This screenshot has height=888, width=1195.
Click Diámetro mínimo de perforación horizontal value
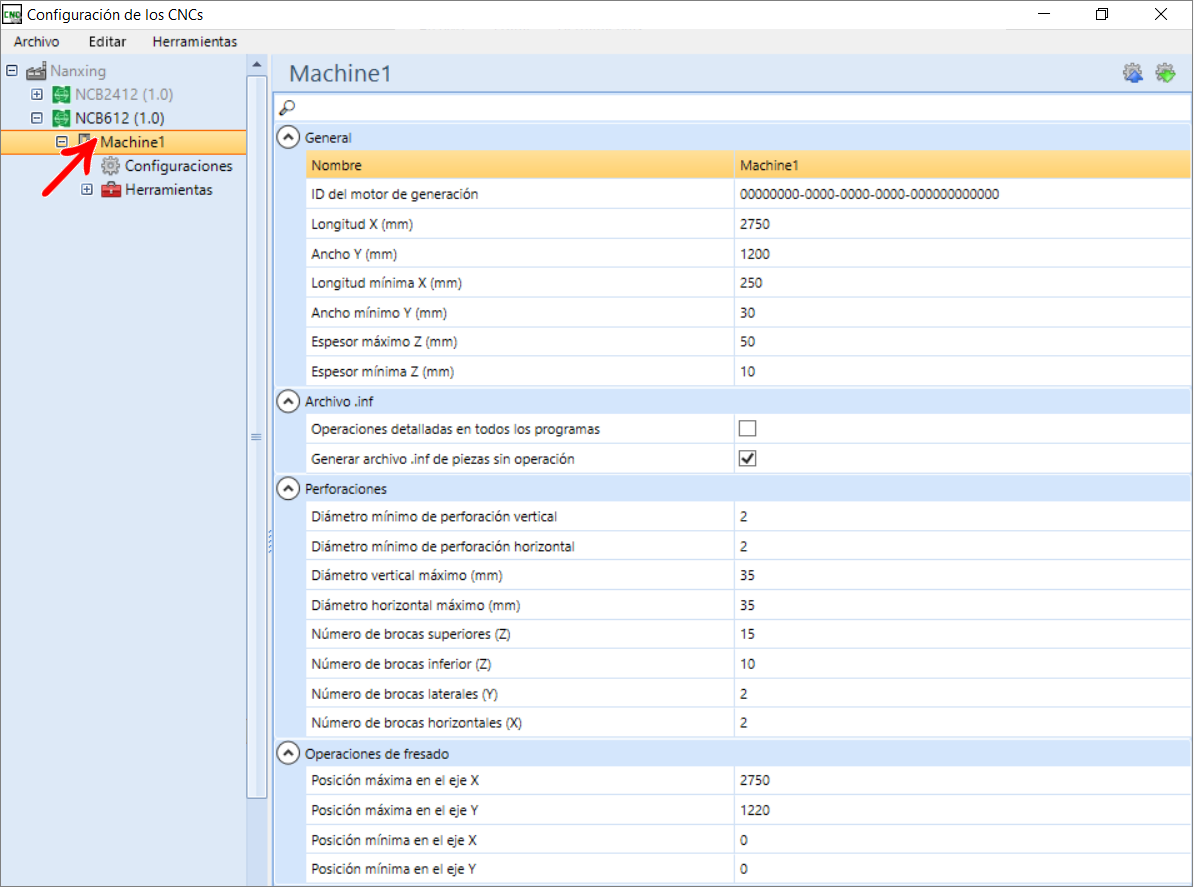pos(962,547)
